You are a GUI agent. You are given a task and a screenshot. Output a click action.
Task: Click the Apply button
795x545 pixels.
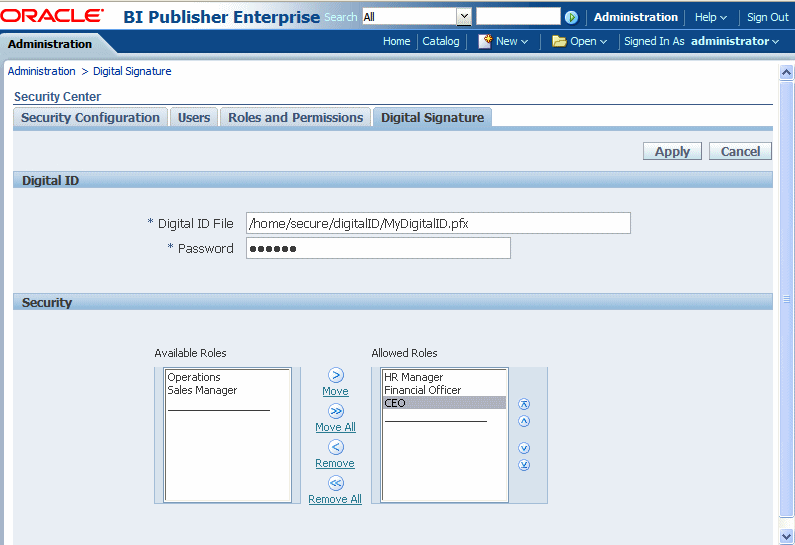point(672,151)
